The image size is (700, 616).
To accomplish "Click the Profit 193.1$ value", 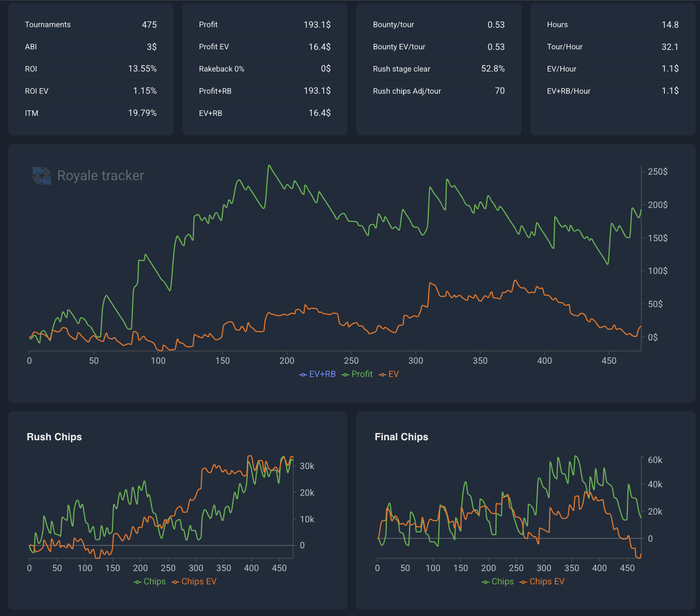I will tap(317, 25).
